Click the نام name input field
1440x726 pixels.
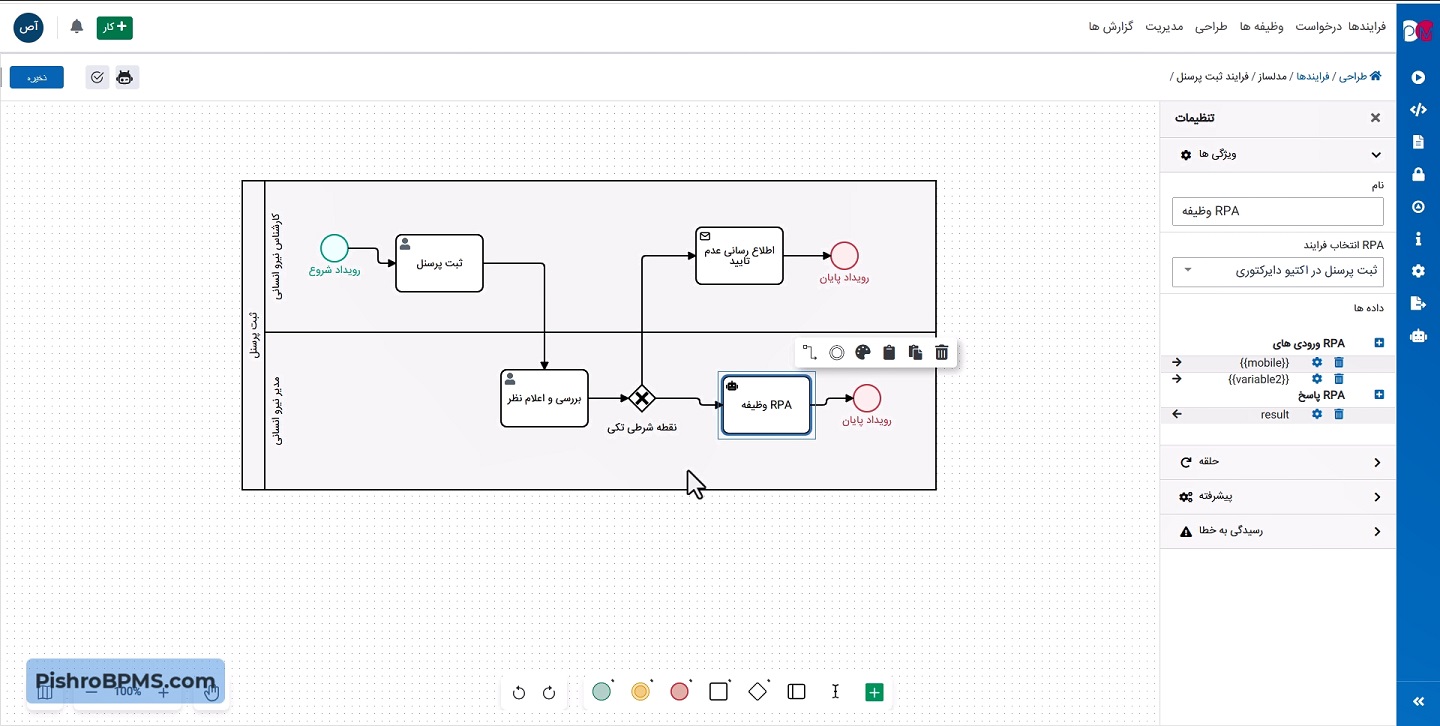(1277, 211)
